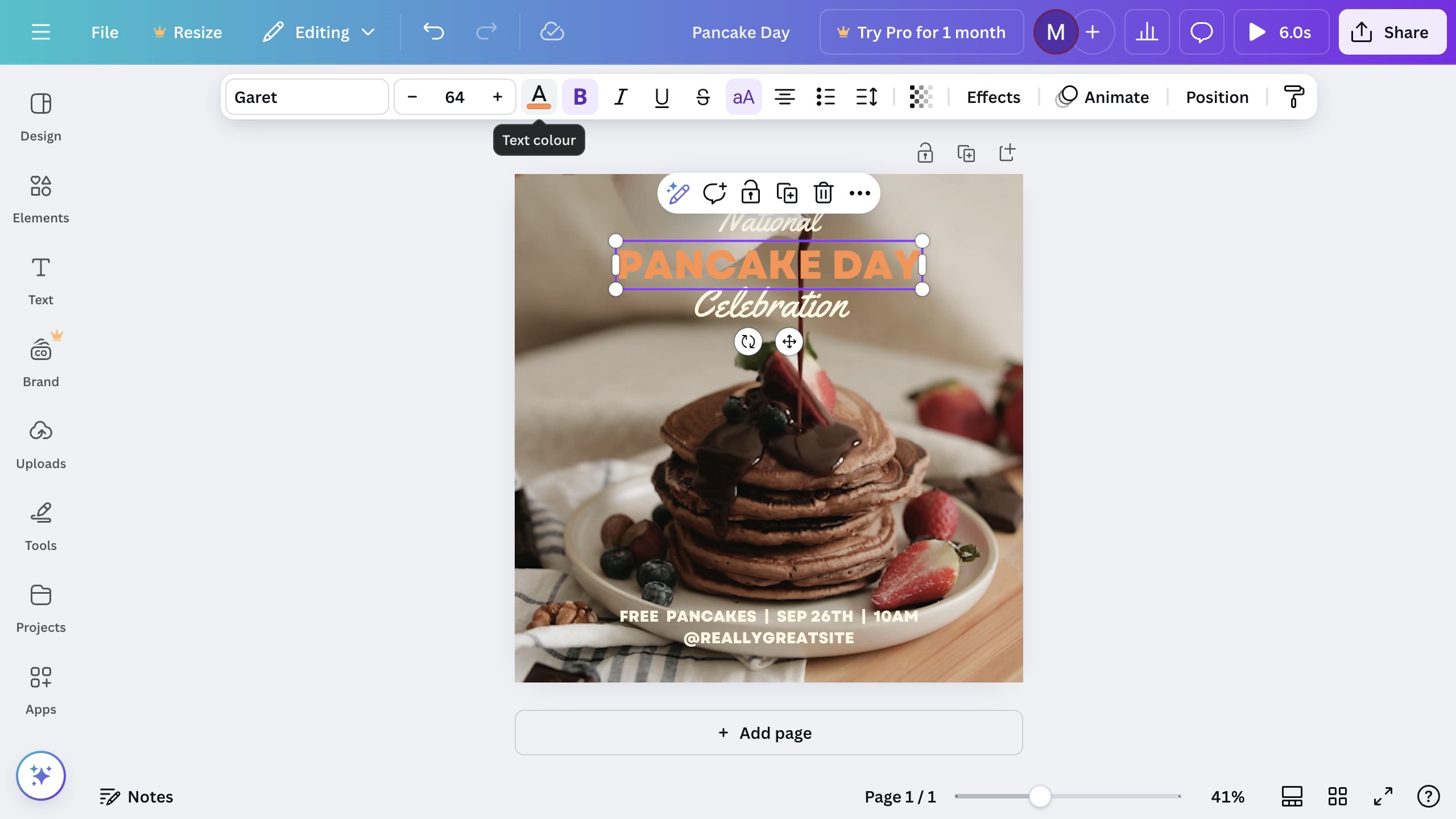Open the Garet font selector
The width and height of the screenshot is (1456, 819).
tap(307, 97)
